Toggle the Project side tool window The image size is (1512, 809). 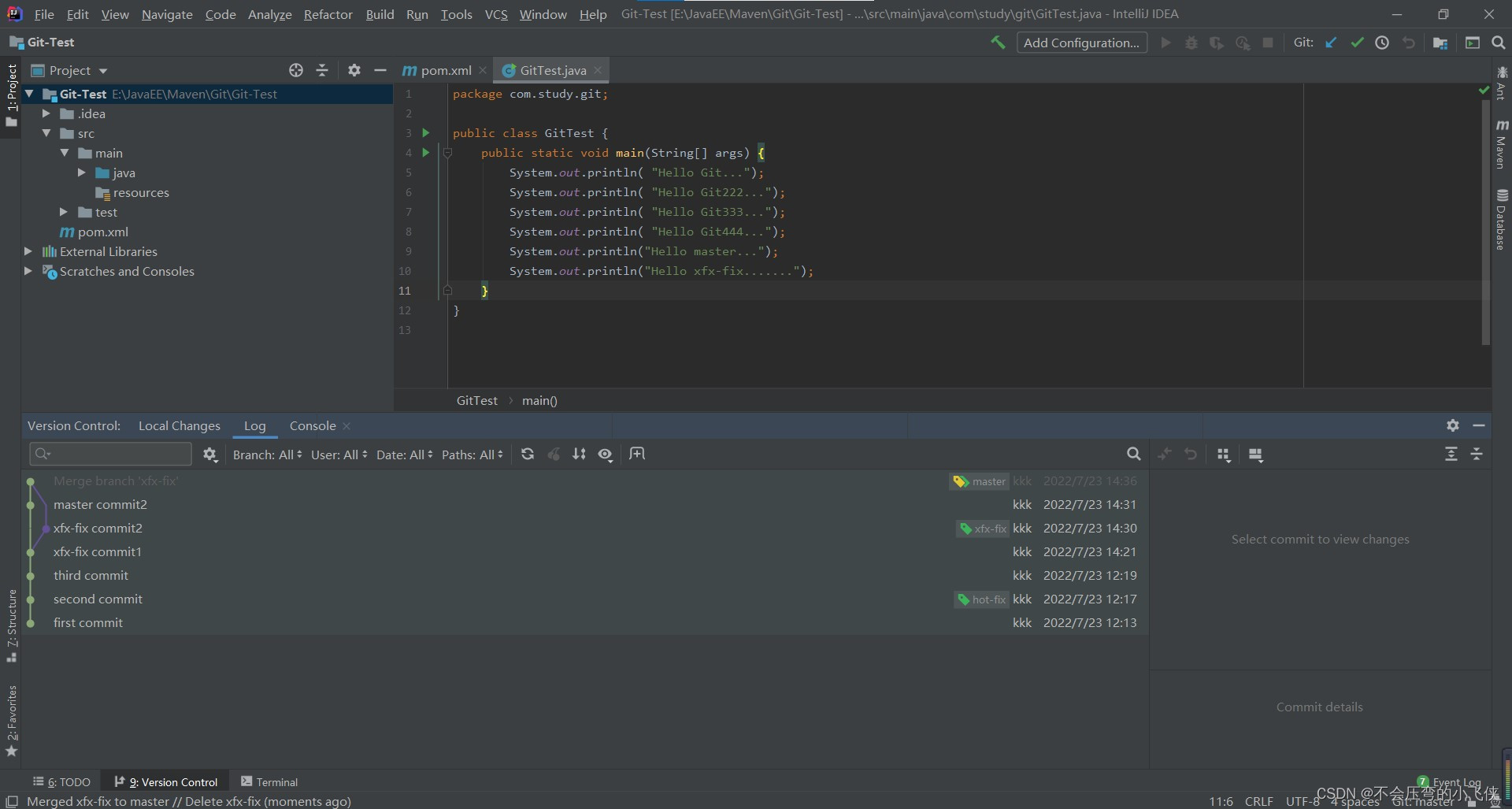click(11, 95)
